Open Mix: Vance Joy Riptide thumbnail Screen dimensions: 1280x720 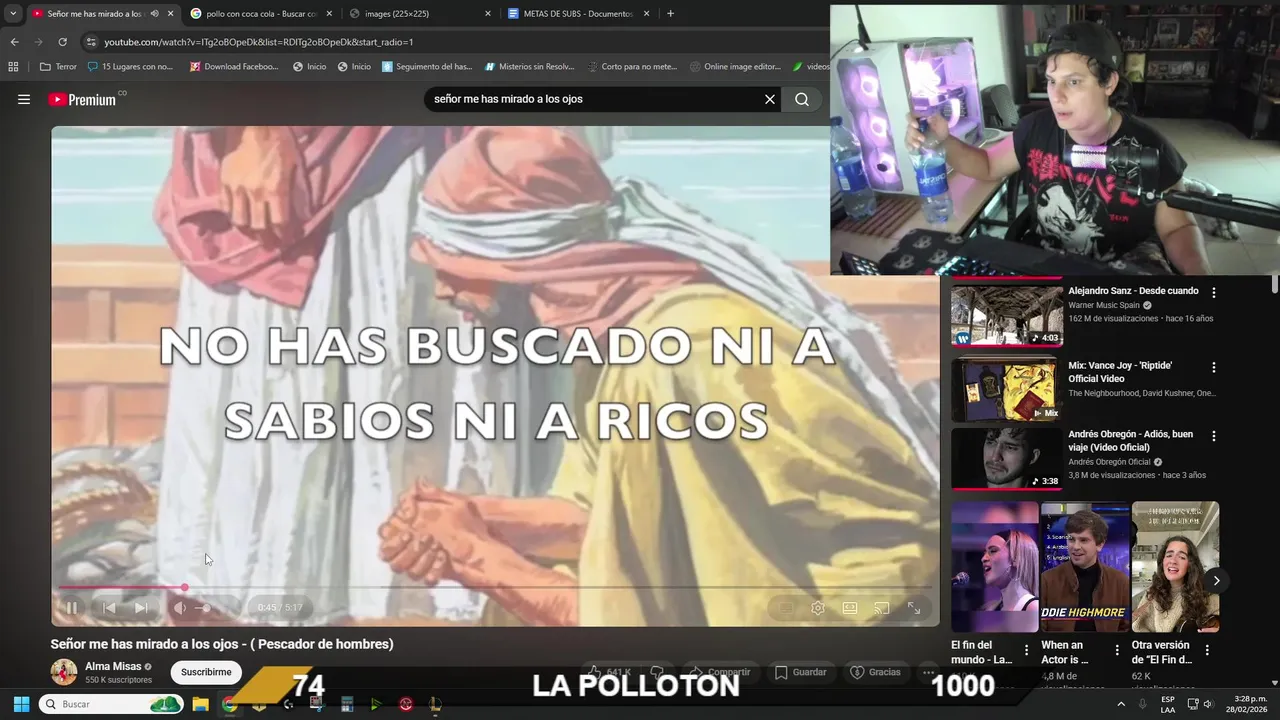tap(1007, 390)
